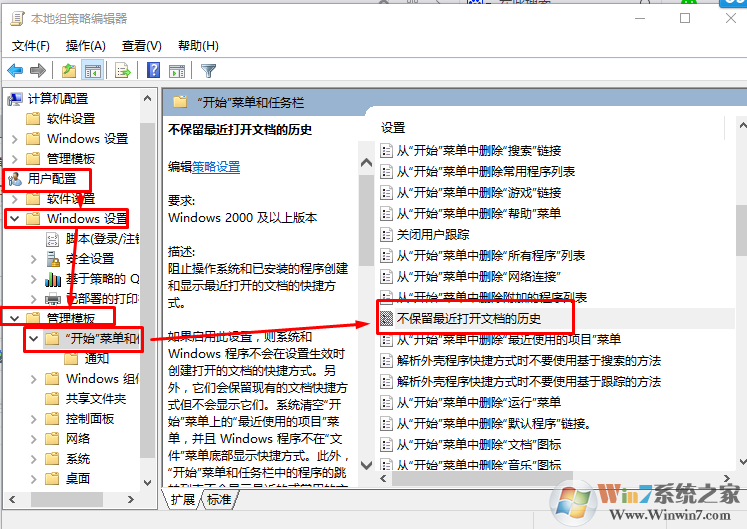Viewport: 747px width, 529px height.
Task: Toggle the Show/Hide console tree icon
Action: coord(92,71)
